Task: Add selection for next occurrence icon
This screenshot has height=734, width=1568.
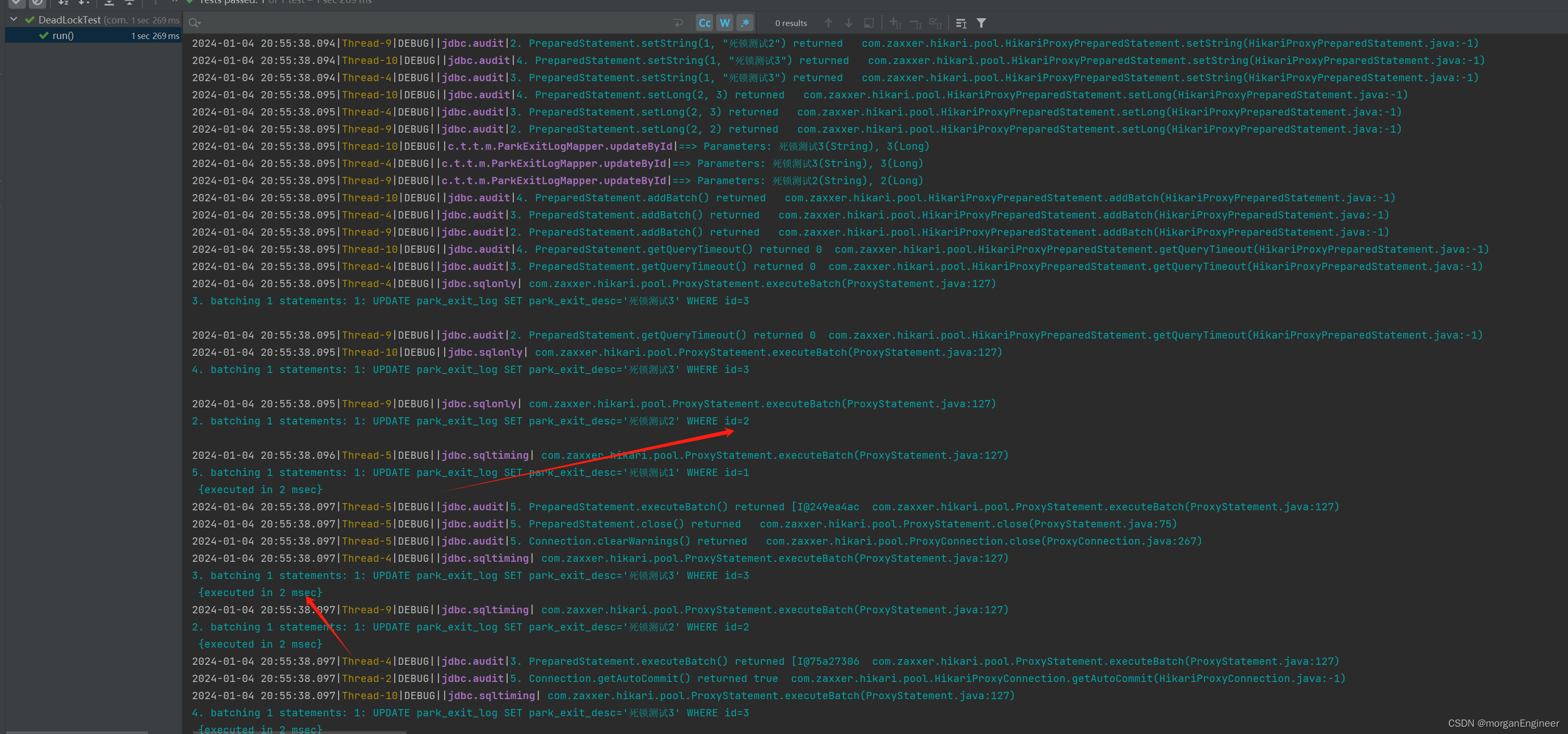Action: tap(895, 23)
